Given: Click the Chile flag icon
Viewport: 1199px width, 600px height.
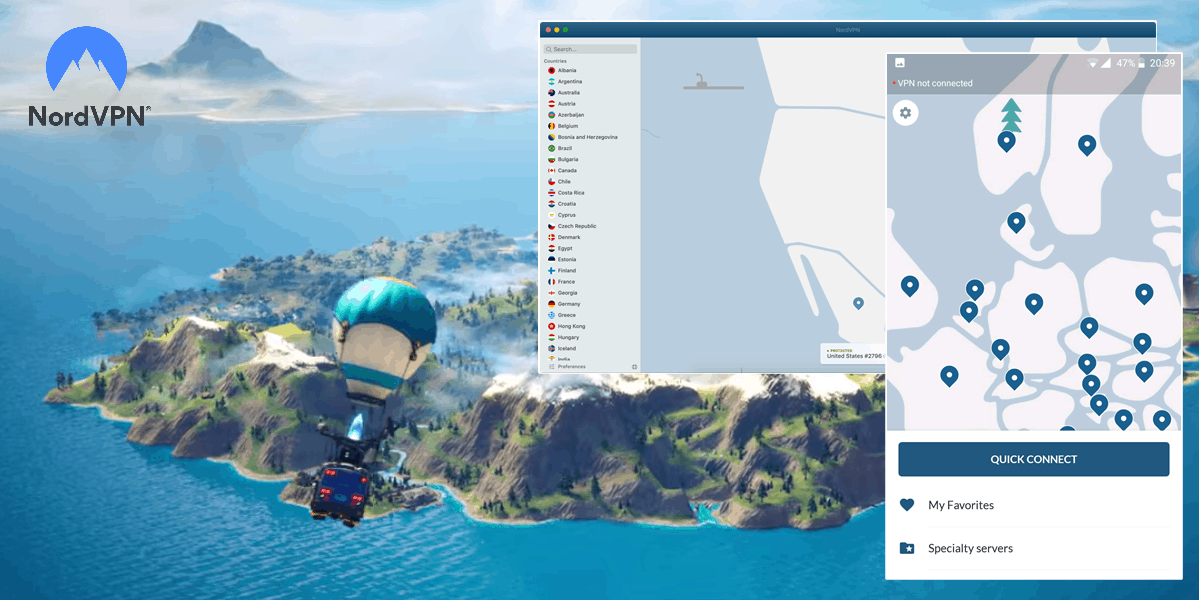Looking at the screenshot, I should pos(551,182).
